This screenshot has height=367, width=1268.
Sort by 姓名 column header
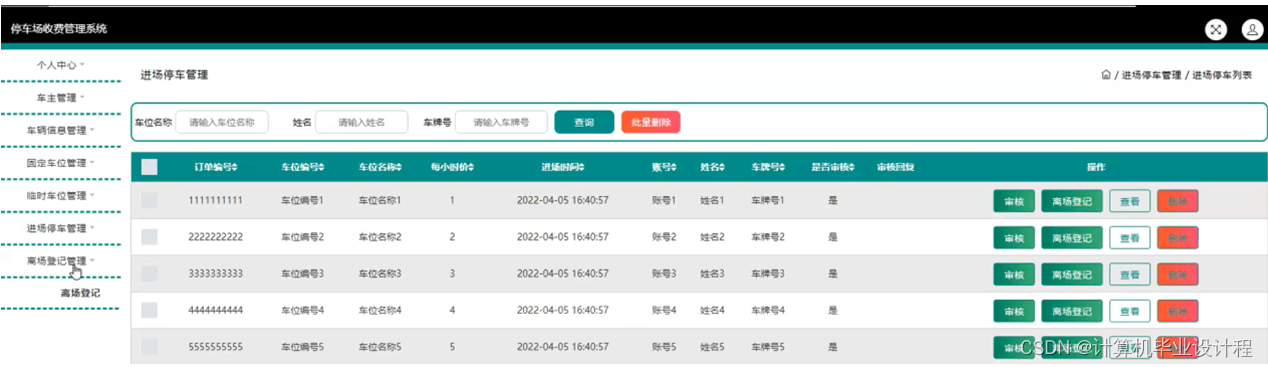click(x=712, y=167)
